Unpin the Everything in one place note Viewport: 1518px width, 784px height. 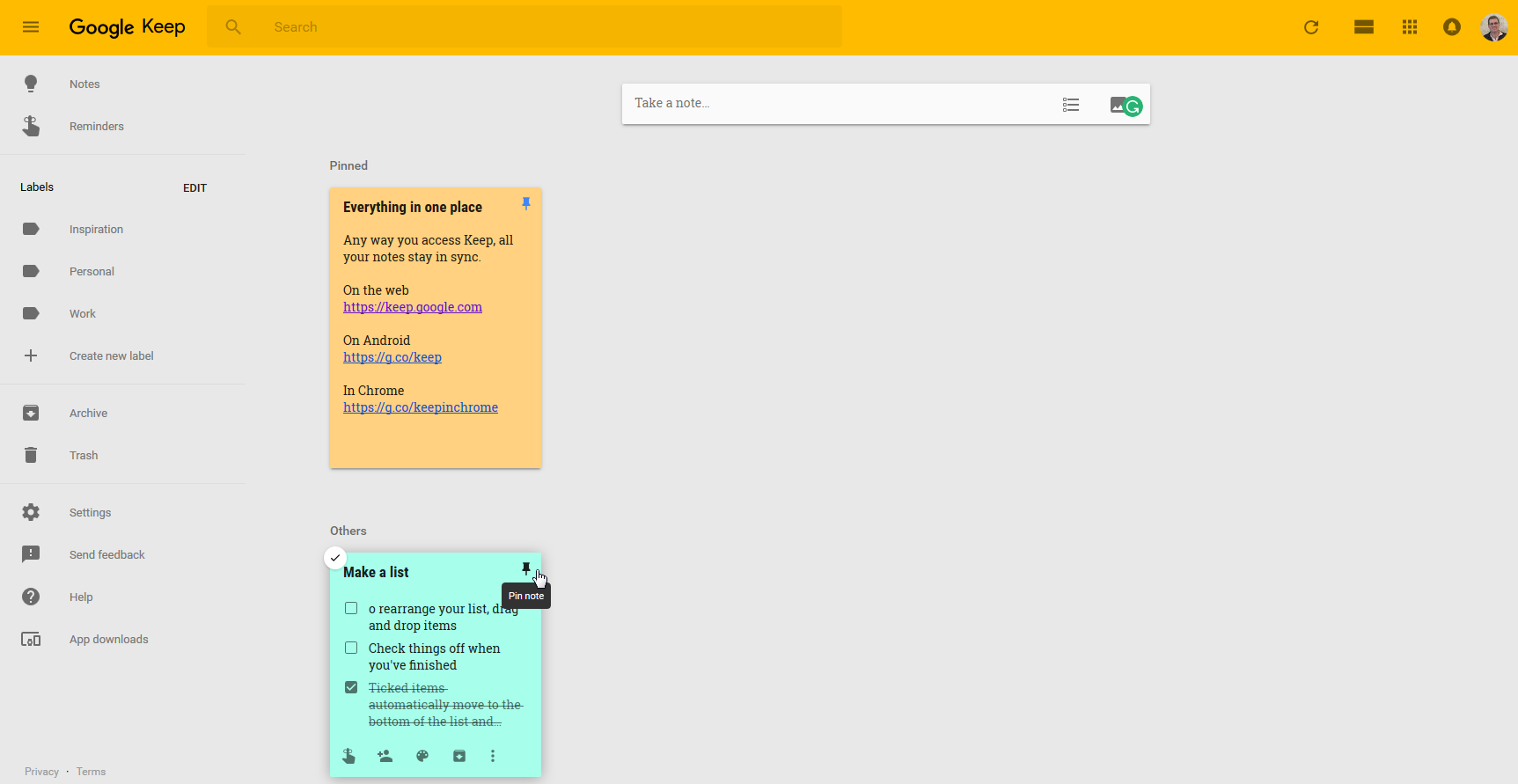pyautogui.click(x=526, y=204)
